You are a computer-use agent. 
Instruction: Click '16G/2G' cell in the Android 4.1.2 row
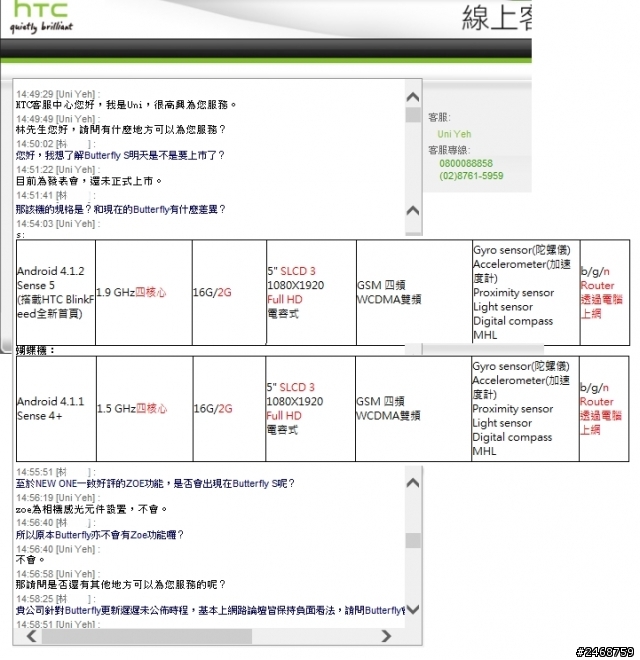229,293
